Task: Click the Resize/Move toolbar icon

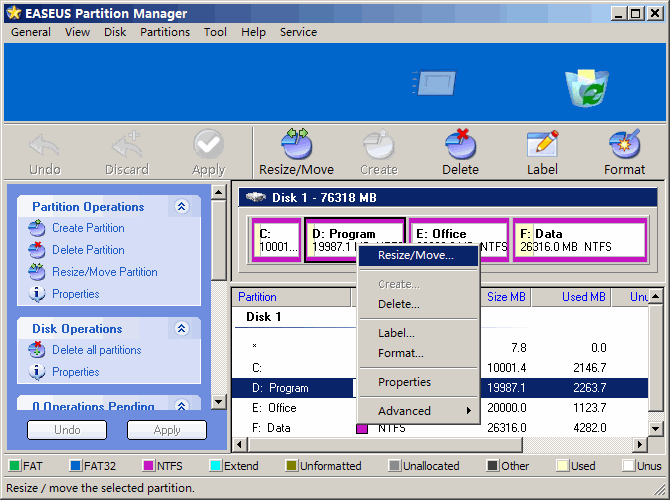Action: (x=296, y=144)
